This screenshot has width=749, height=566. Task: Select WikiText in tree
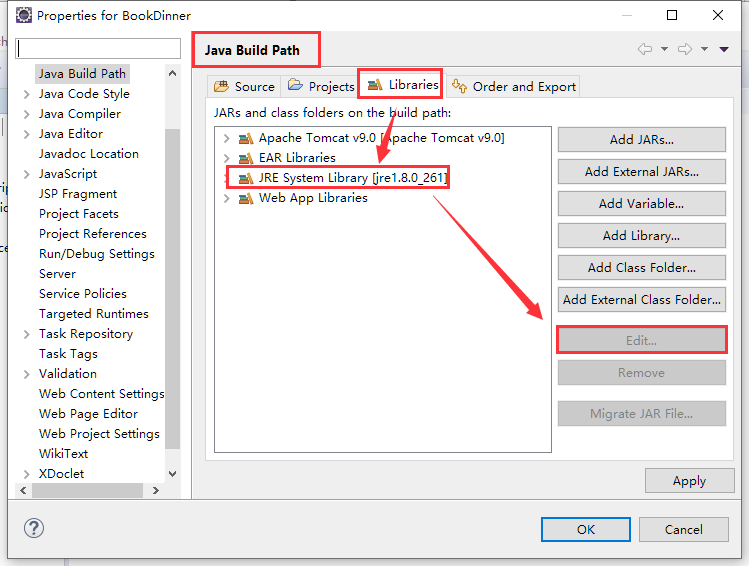point(64,454)
